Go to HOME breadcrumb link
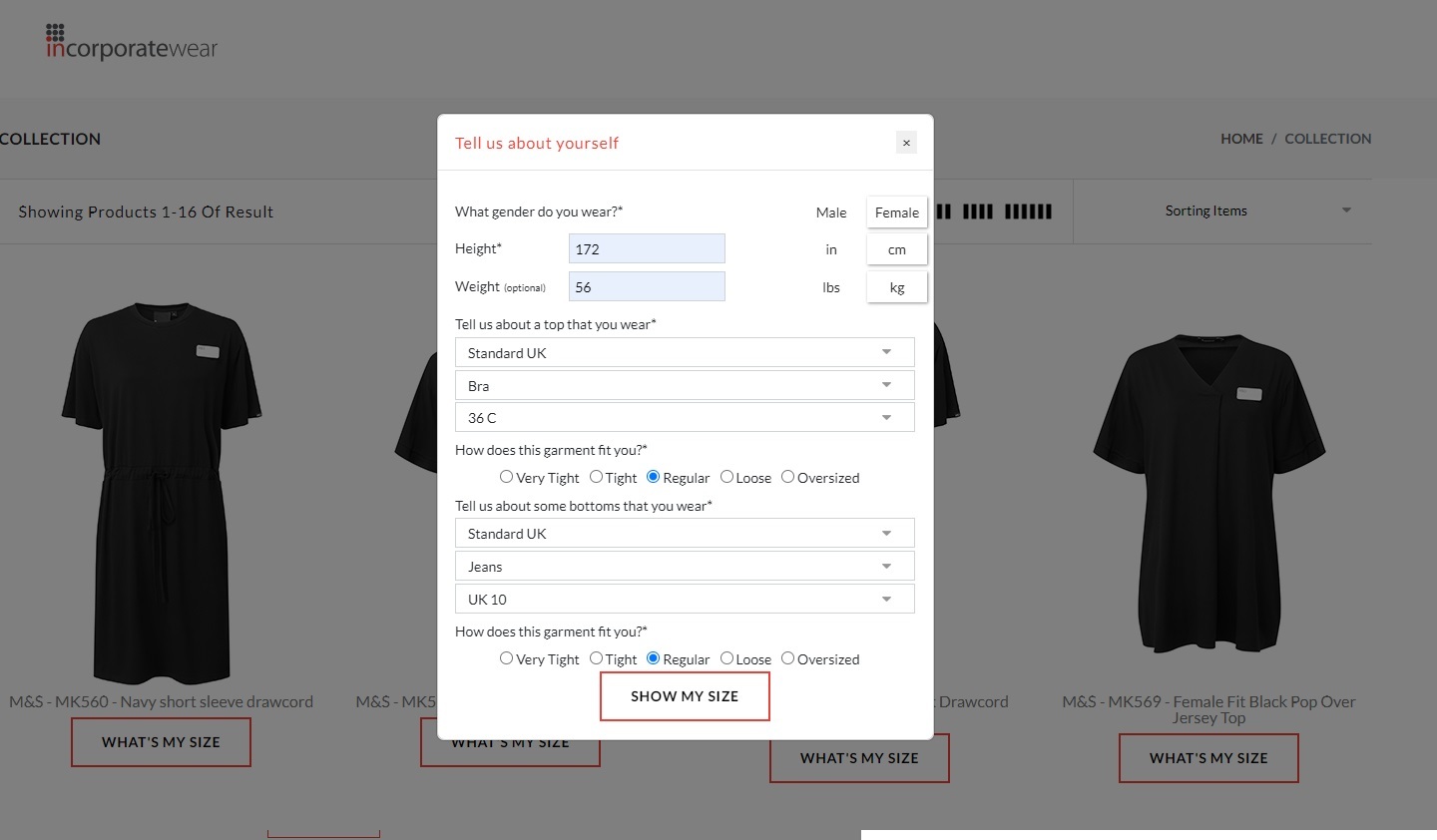Image resolution: width=1437 pixels, height=840 pixels. 1241,139
